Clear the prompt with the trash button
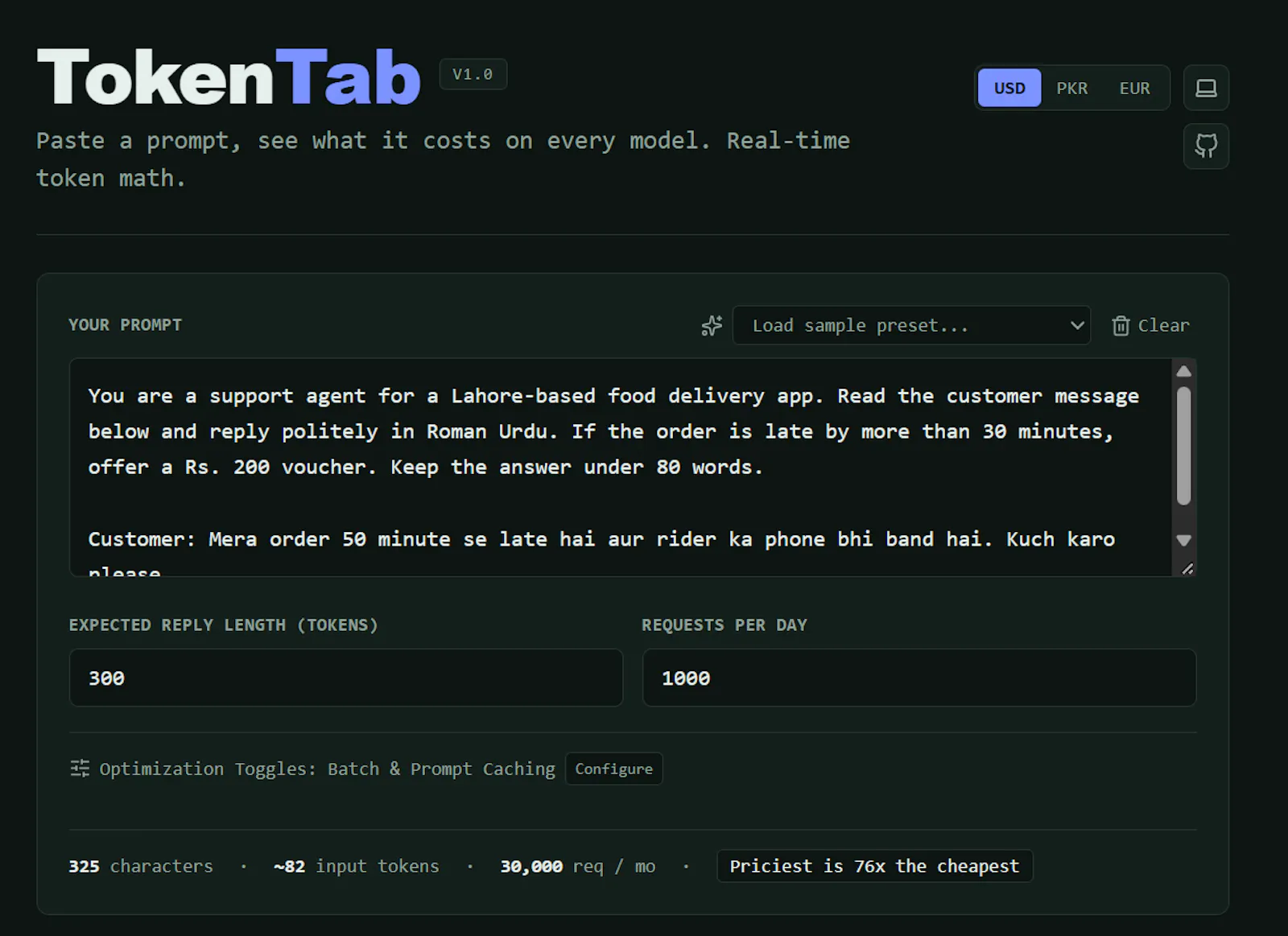 (x=1150, y=325)
